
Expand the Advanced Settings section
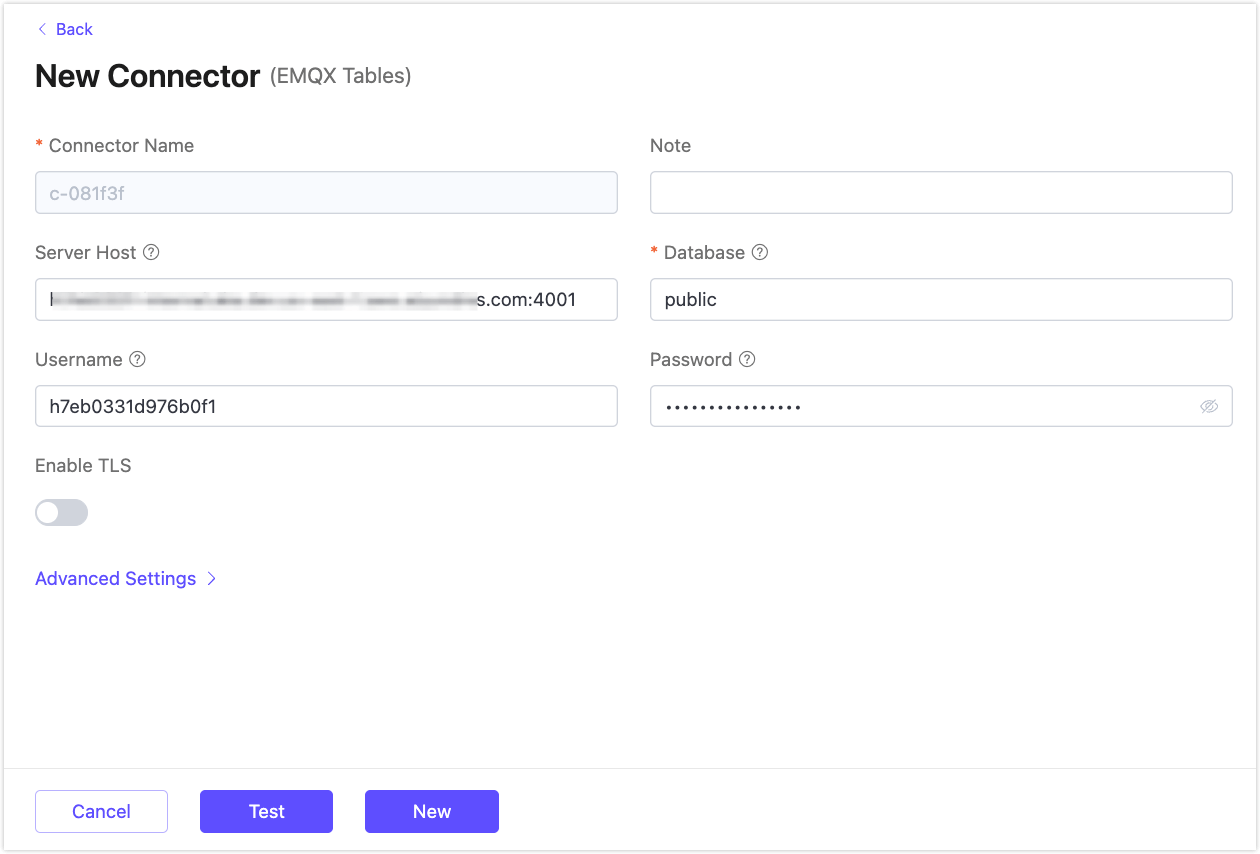pos(116,579)
